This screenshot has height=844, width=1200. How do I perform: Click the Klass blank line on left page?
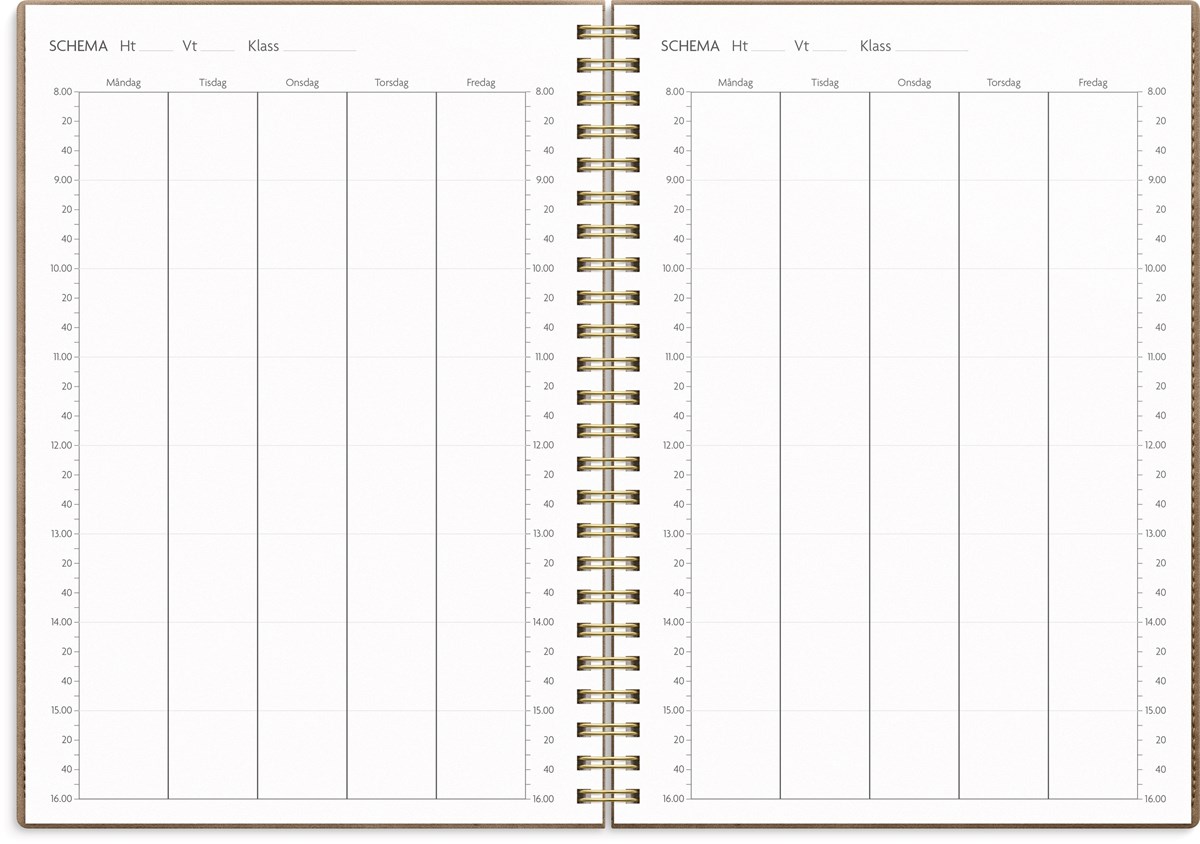319,48
